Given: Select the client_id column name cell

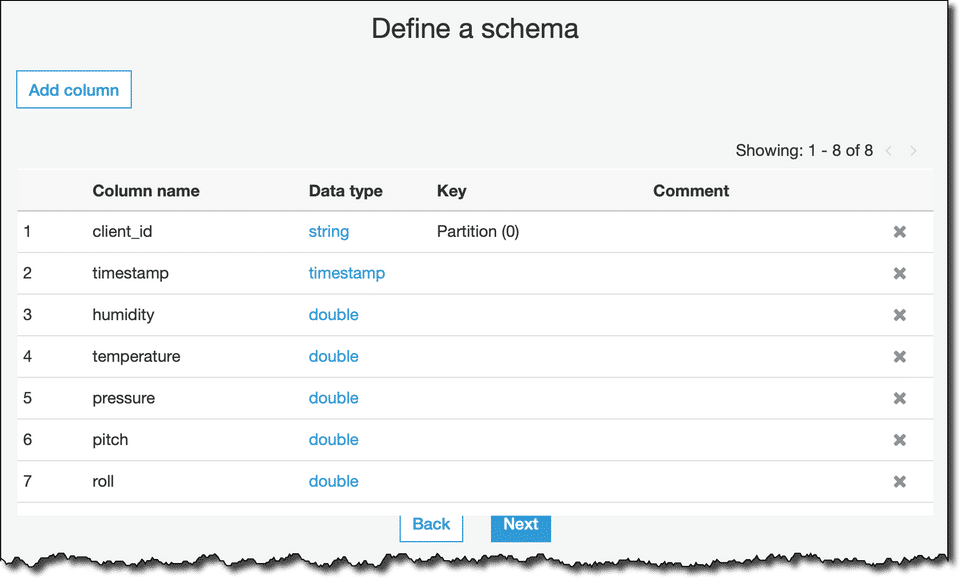Looking at the screenshot, I should 122,232.
